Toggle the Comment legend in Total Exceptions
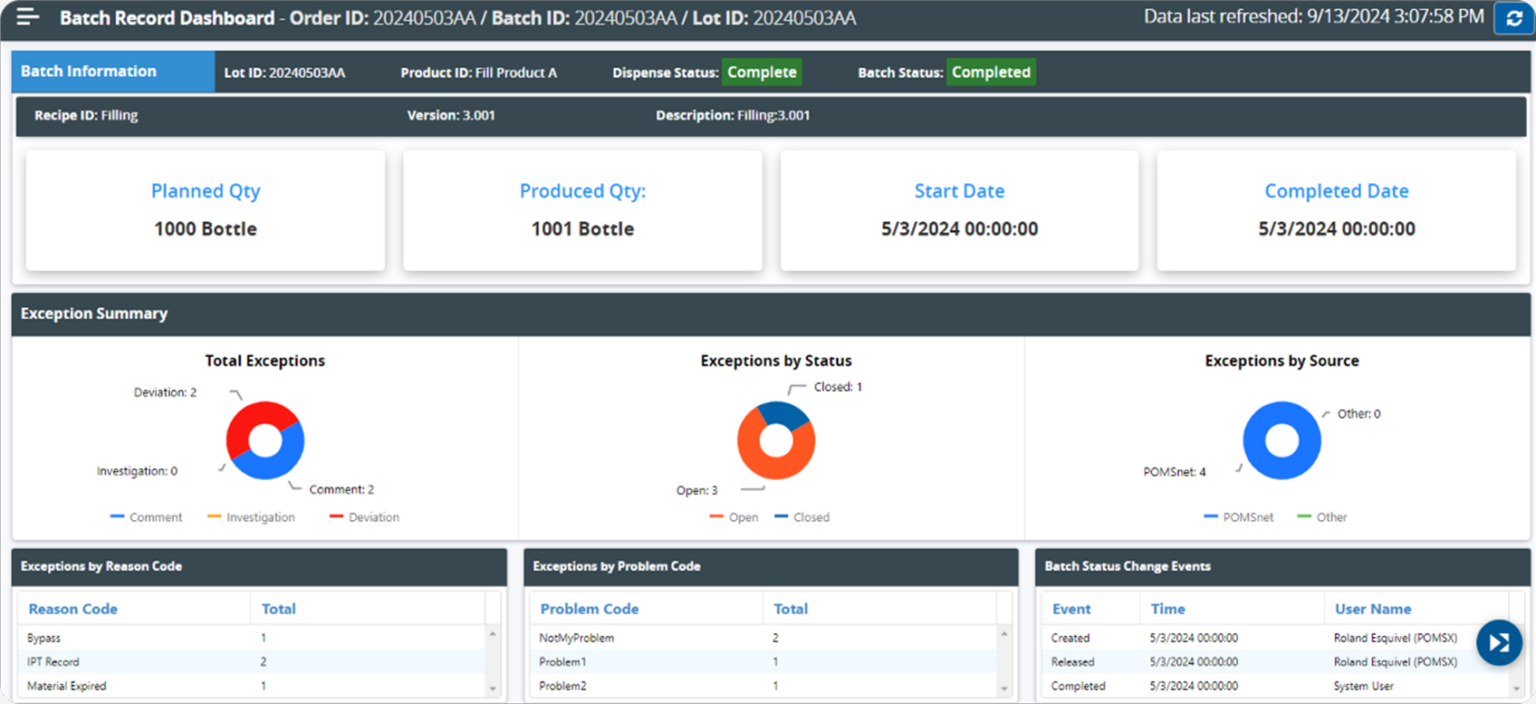The height and width of the screenshot is (704, 1536). click(x=146, y=517)
